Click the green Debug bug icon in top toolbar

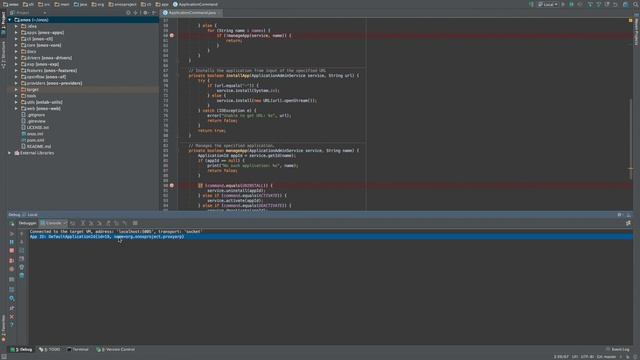pos(571,4)
